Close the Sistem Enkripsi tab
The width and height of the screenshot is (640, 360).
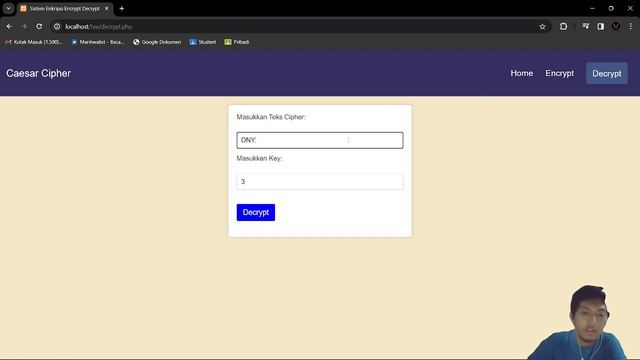107,8
